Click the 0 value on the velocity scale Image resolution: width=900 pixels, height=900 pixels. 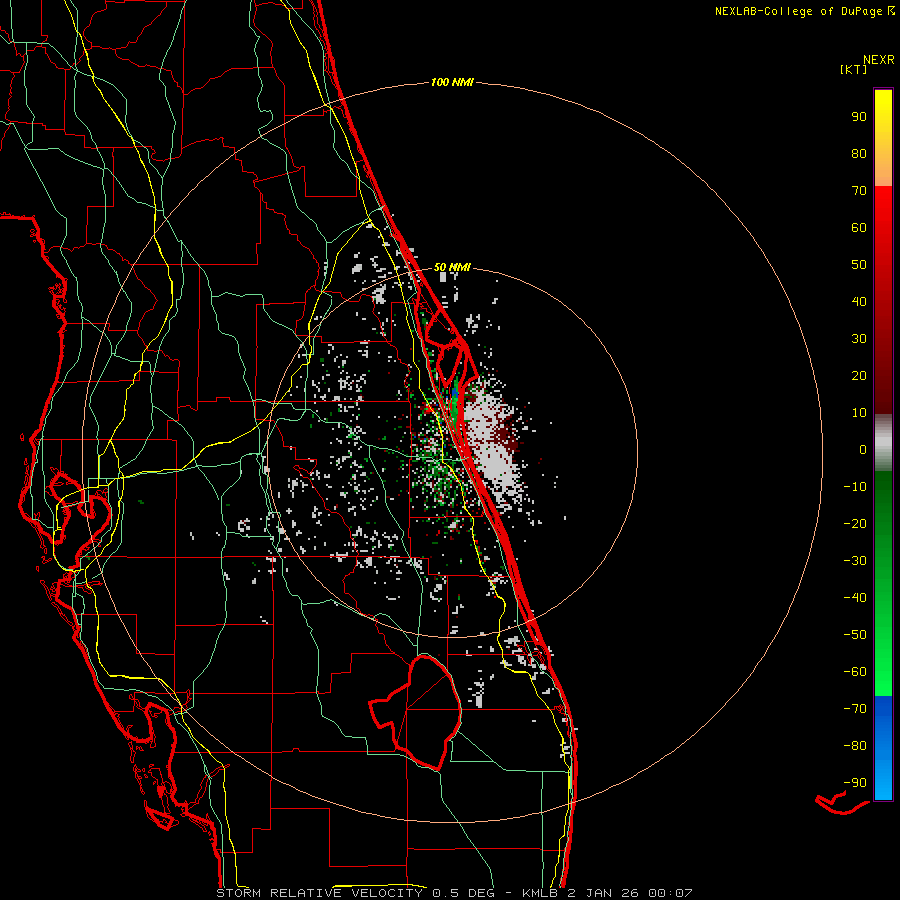coord(863,450)
